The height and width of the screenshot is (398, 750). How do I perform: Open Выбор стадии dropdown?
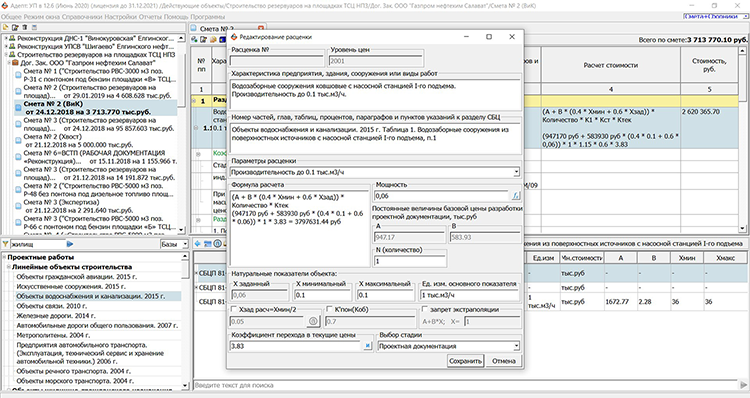tap(516, 346)
